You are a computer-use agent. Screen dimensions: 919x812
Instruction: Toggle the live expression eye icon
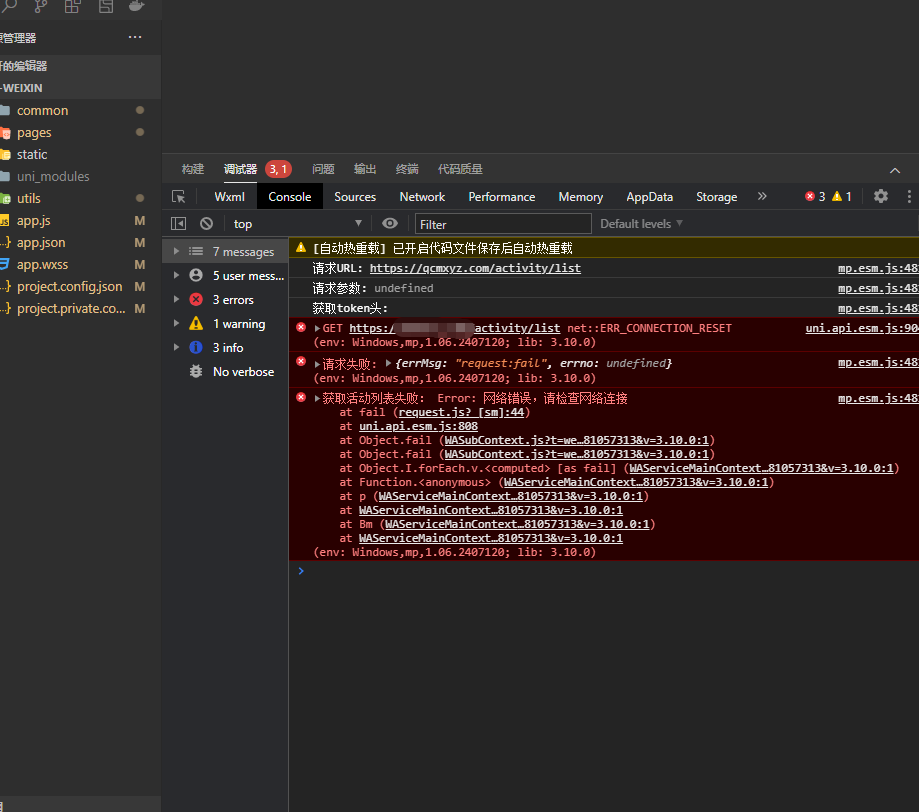tap(390, 223)
